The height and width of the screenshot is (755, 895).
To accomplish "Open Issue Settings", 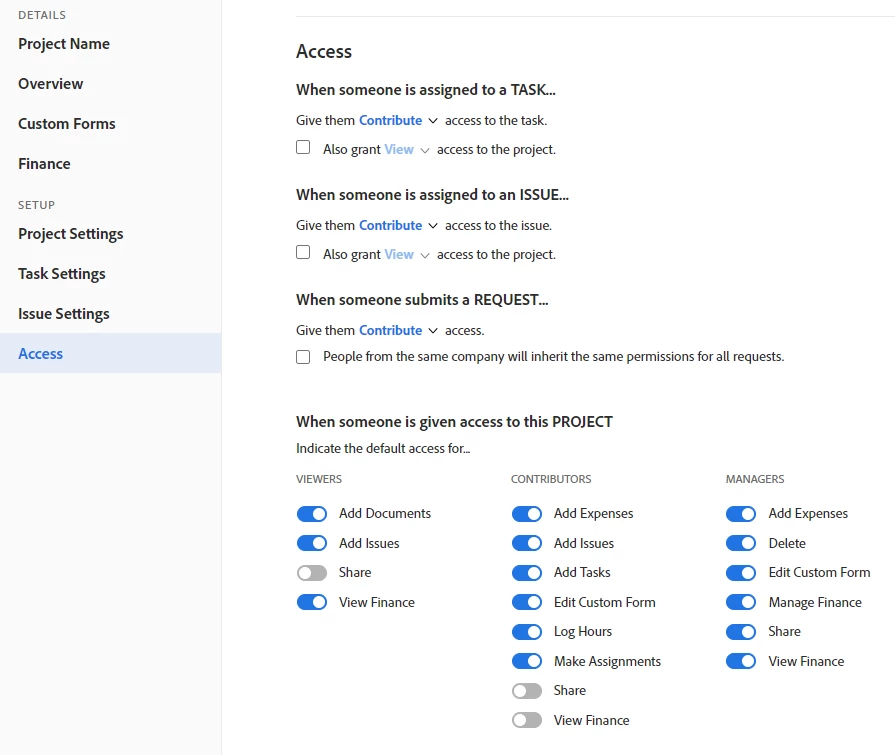I will tap(63, 314).
